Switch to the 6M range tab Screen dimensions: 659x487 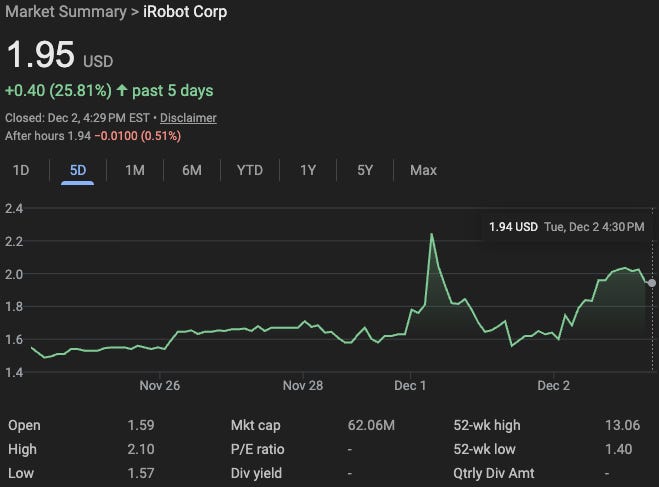pos(192,170)
